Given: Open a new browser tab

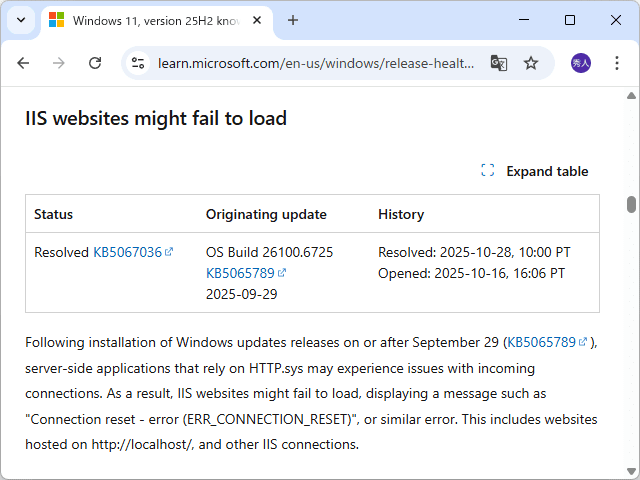Looking at the screenshot, I should 293,20.
